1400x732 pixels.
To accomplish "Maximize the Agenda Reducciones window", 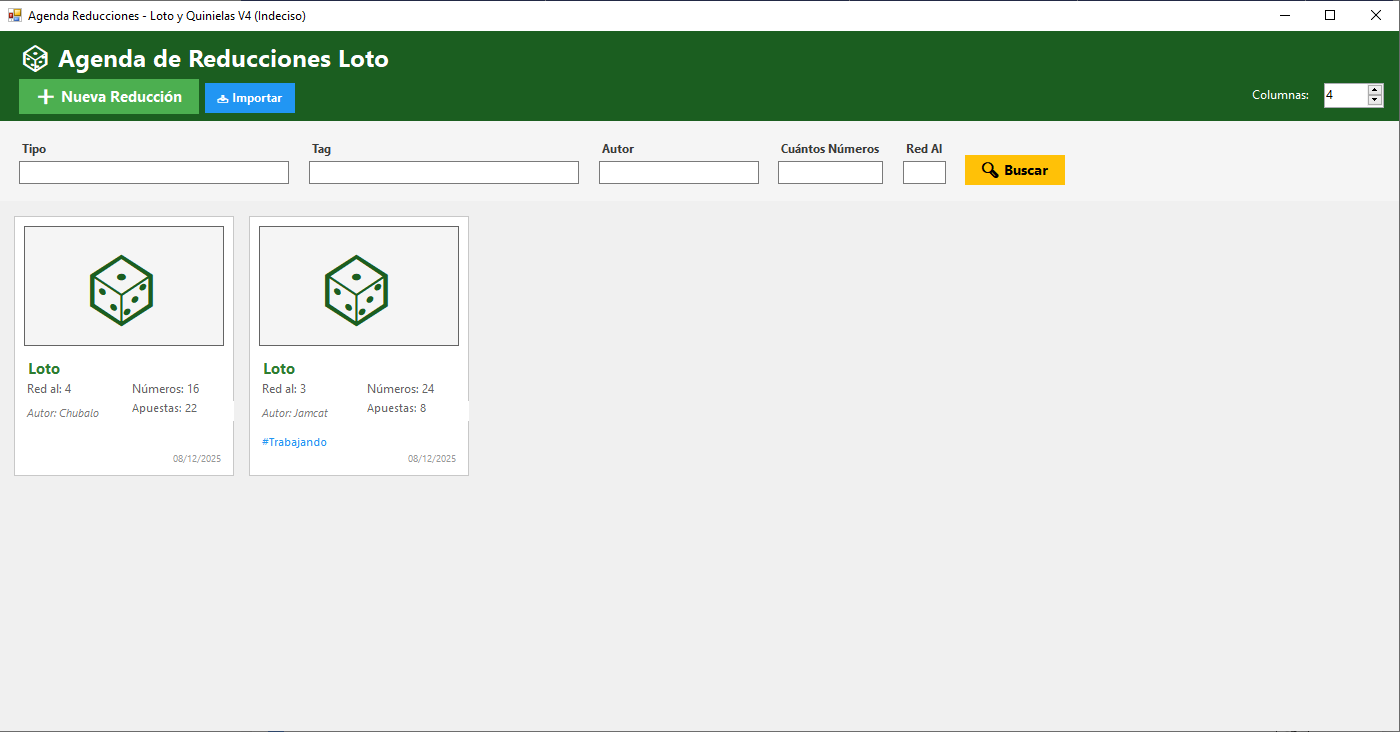I will (1330, 15).
